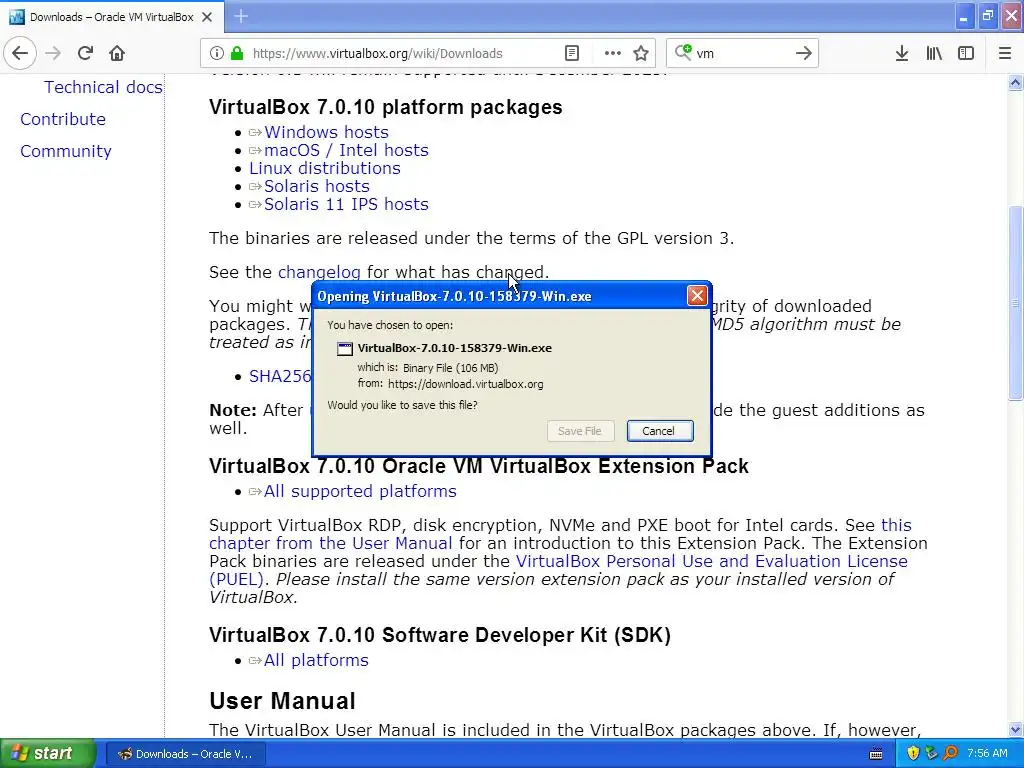The height and width of the screenshot is (768, 1024).
Task: Cancel the file download dialog
Action: click(660, 431)
